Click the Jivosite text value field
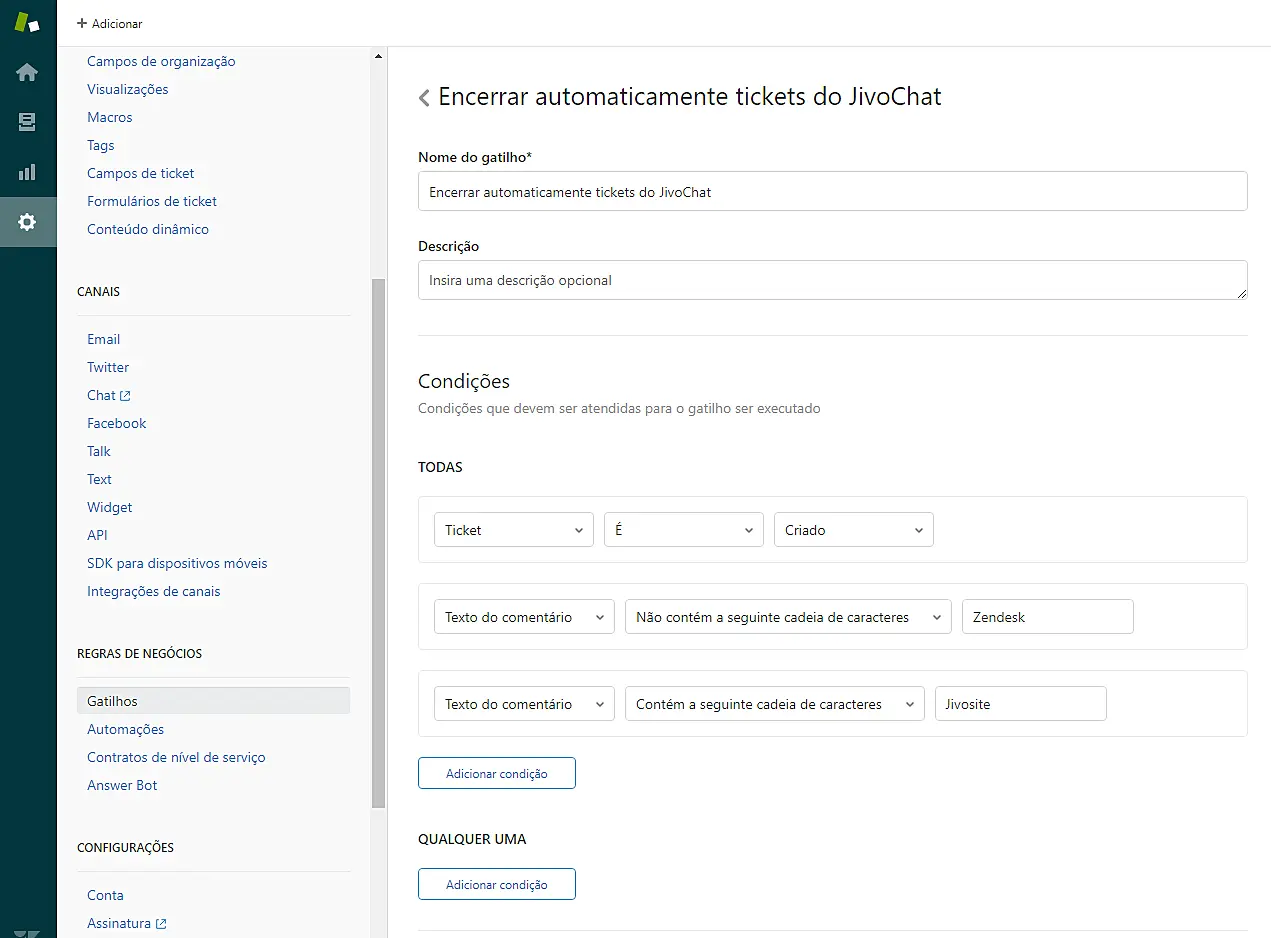The height and width of the screenshot is (938, 1271). click(x=1020, y=704)
